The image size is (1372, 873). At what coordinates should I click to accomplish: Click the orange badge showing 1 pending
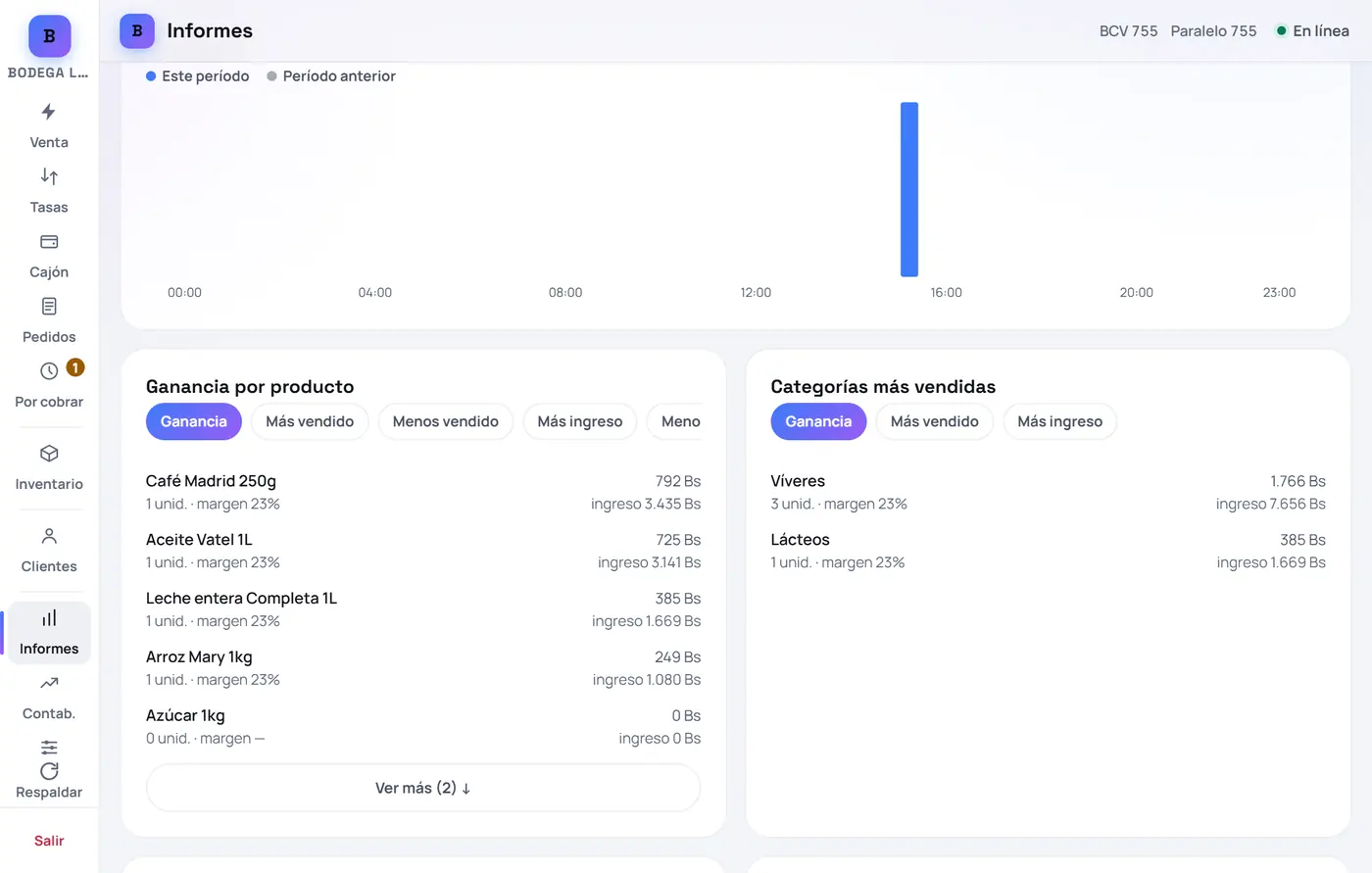click(x=75, y=367)
